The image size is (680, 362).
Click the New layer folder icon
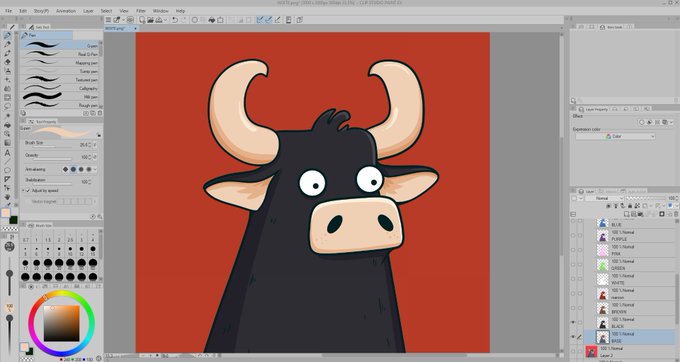[641, 214]
